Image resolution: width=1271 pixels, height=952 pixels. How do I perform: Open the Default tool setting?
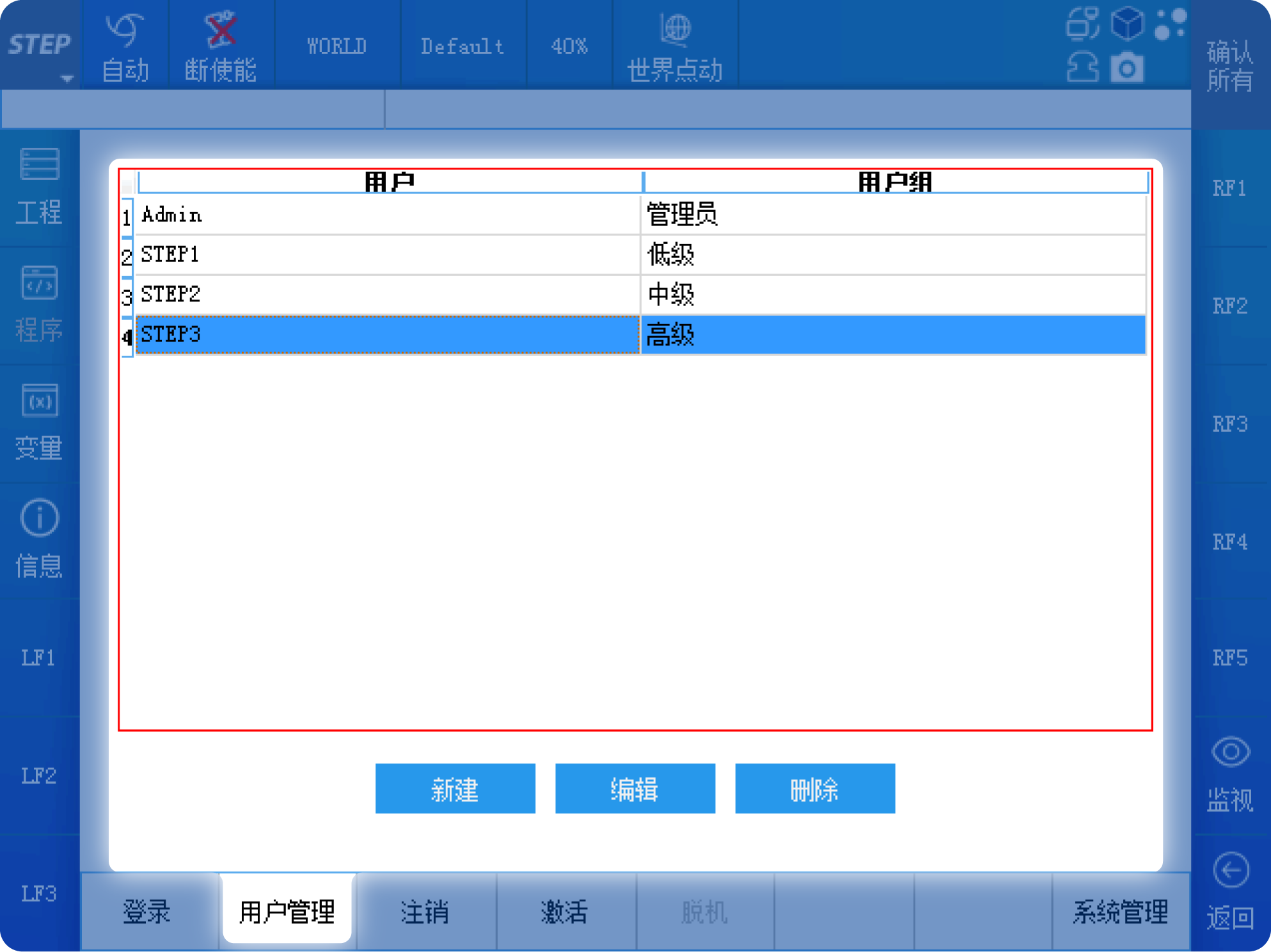(x=462, y=46)
